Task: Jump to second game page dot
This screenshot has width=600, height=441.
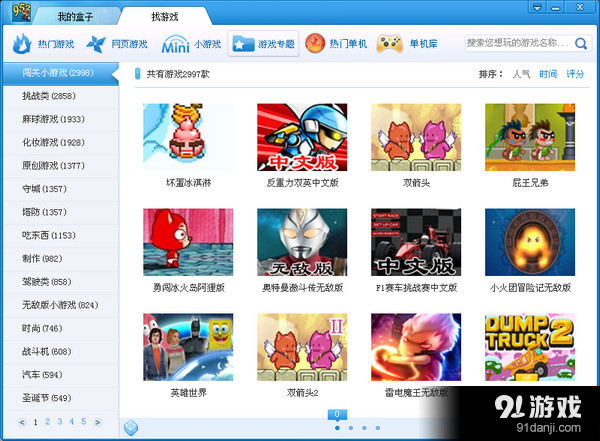Action: [x=351, y=428]
